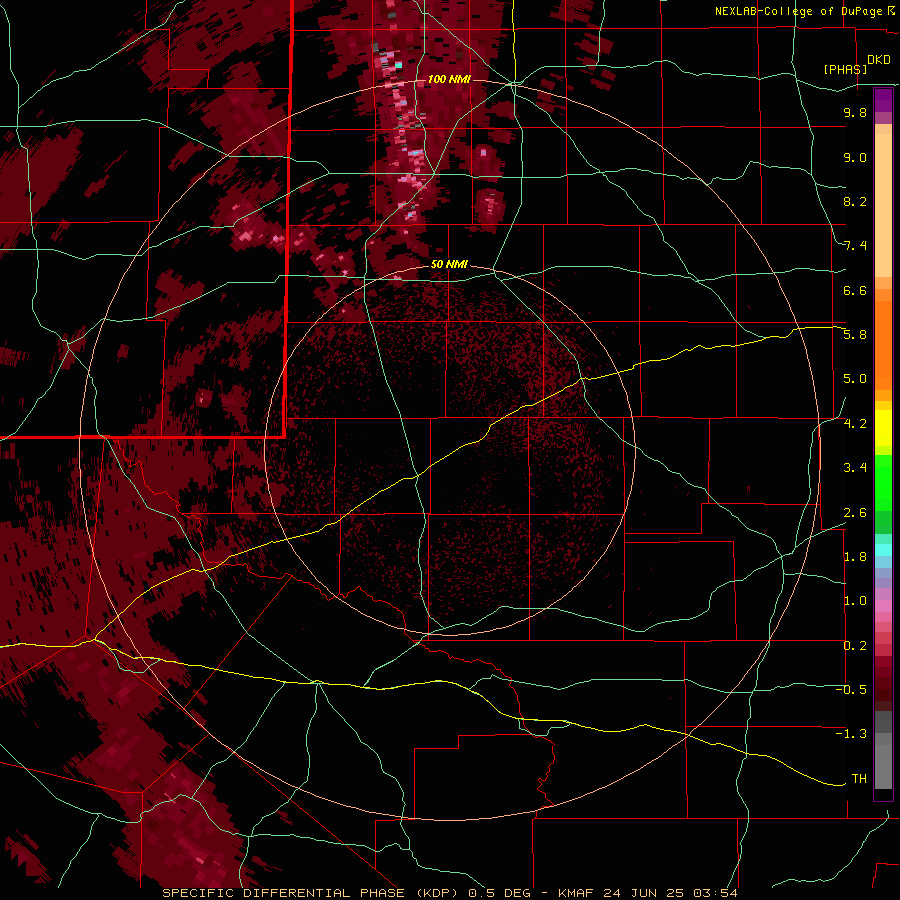Screen dimensions: 900x900
Task: Pick the gray bottom band of the color bar
Action: (x=883, y=751)
